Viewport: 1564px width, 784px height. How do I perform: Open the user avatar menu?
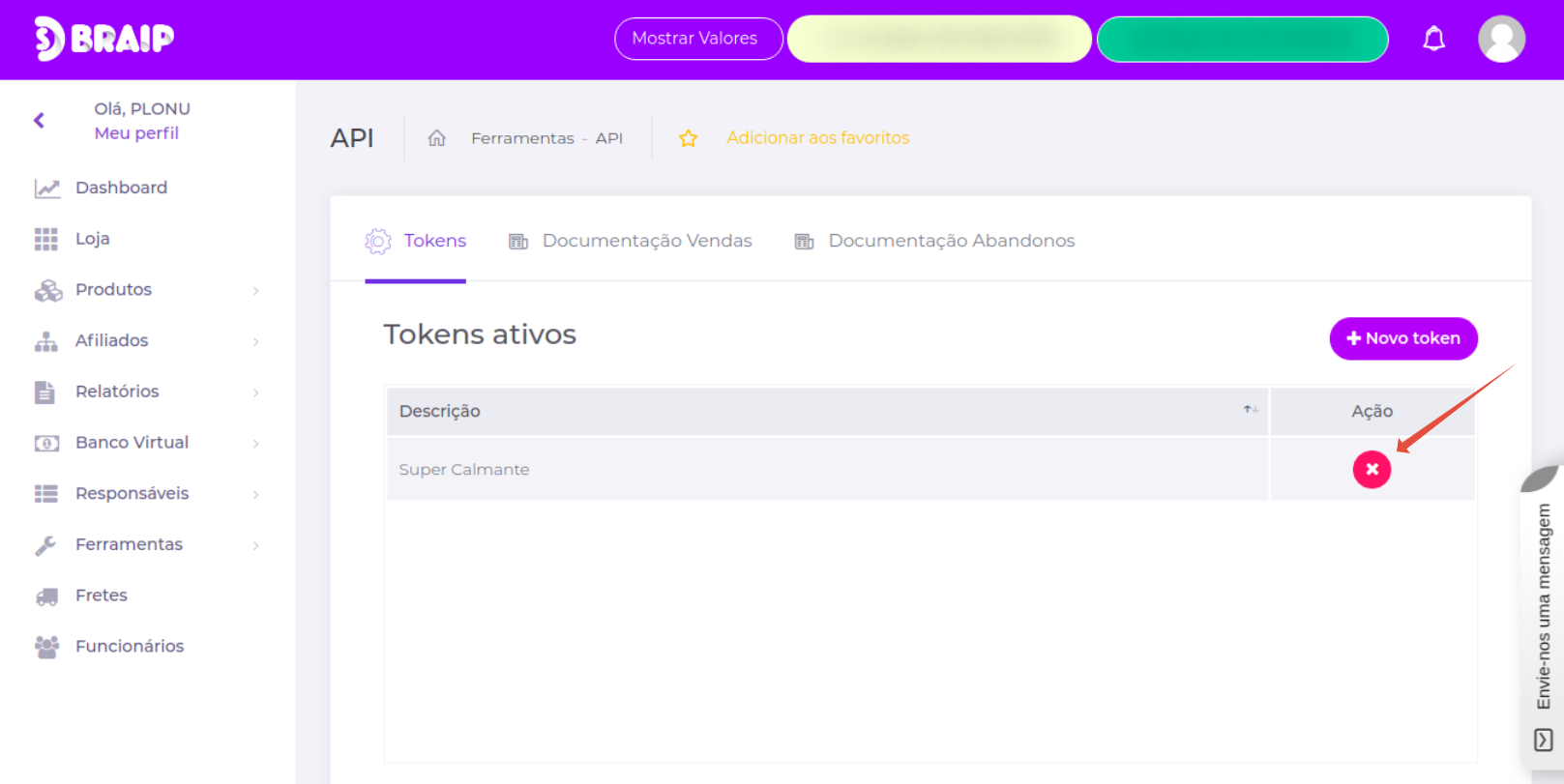1501,39
